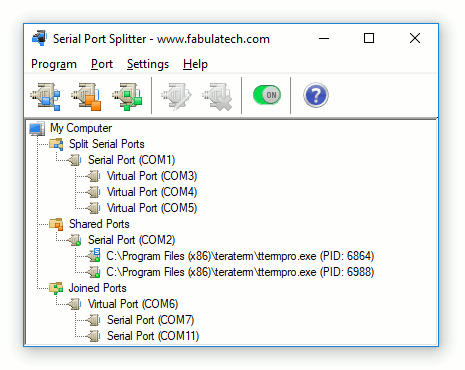Select Serial Port (COM11)

[153, 336]
